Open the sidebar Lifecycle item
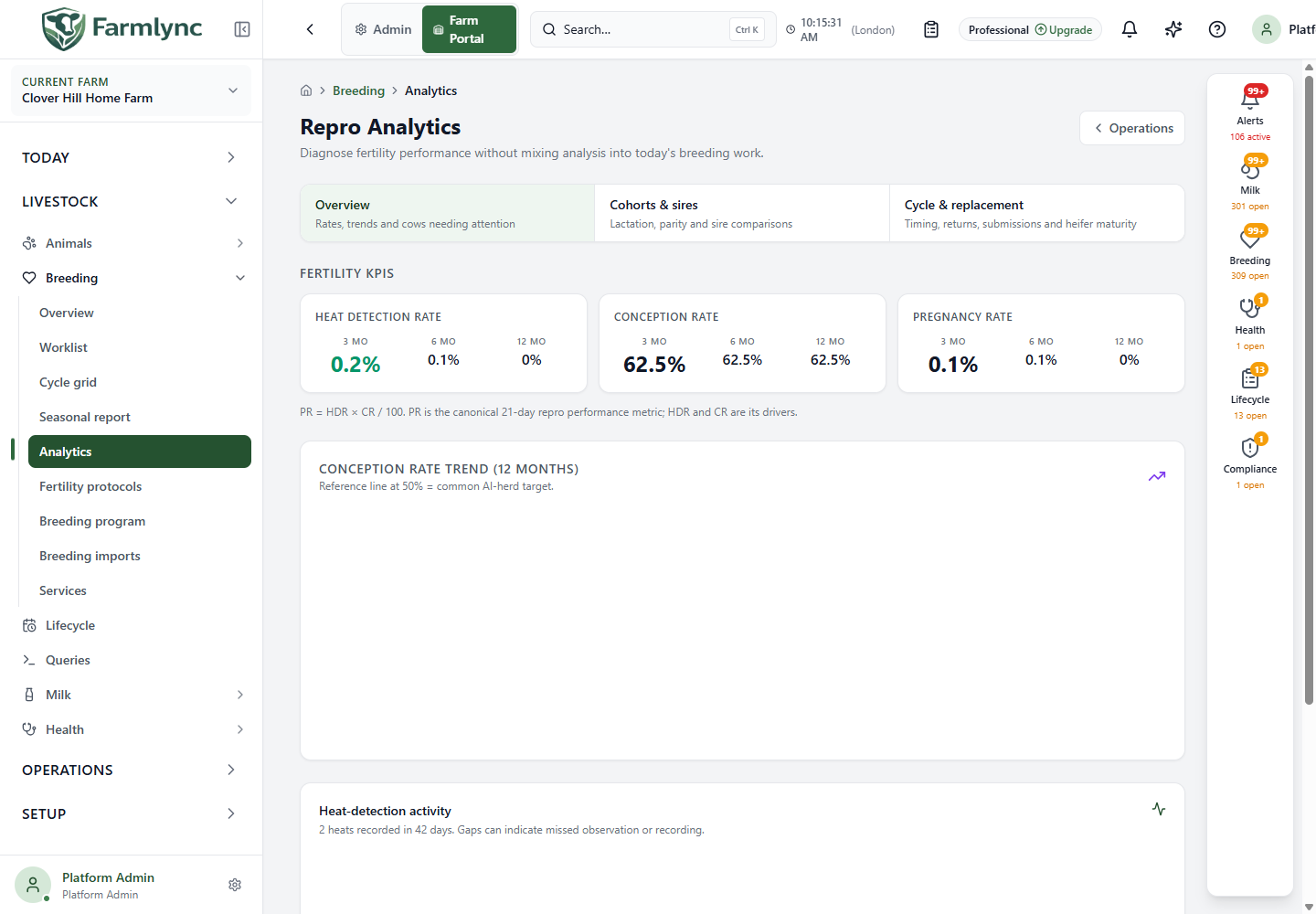Image resolution: width=1316 pixels, height=914 pixels. coord(131,625)
